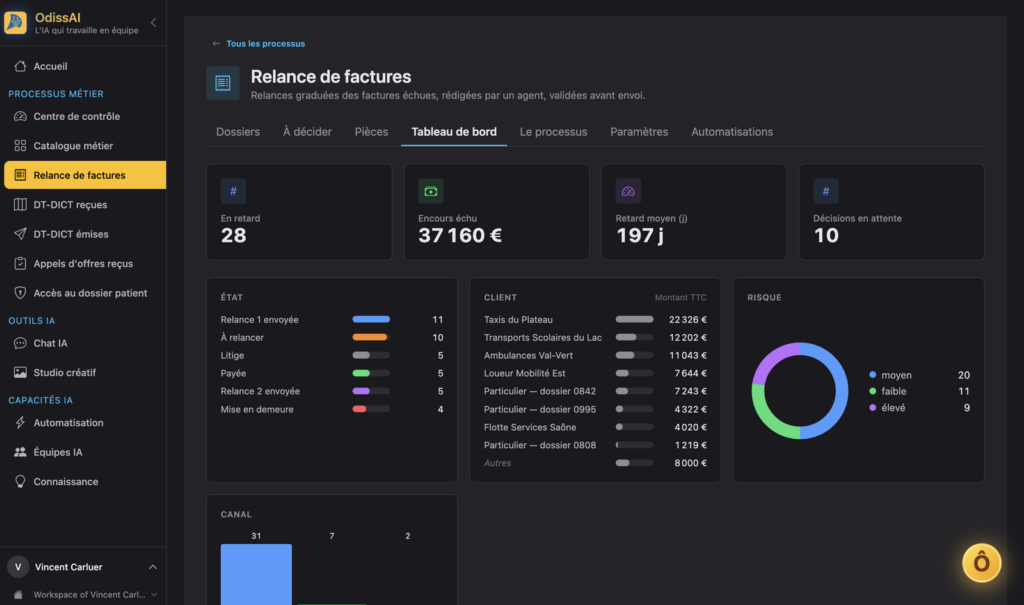Open the floating assistant button
Image resolution: width=1024 pixels, height=605 pixels.
982,563
